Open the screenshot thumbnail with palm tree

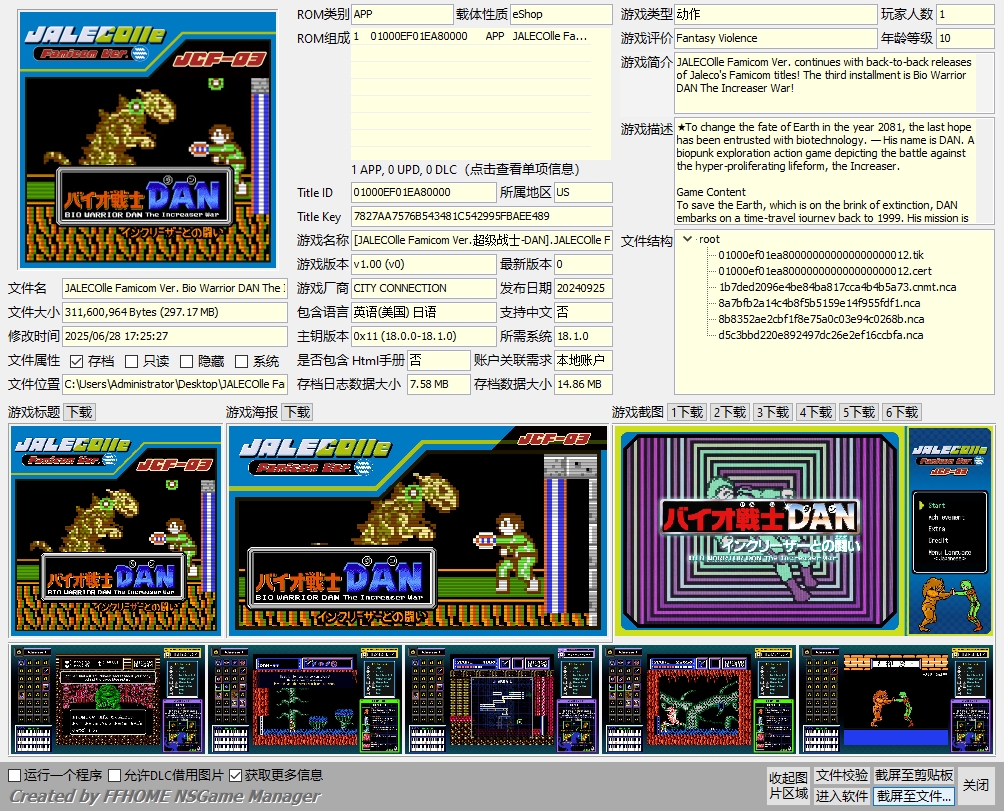pyautogui.click(x=305, y=700)
